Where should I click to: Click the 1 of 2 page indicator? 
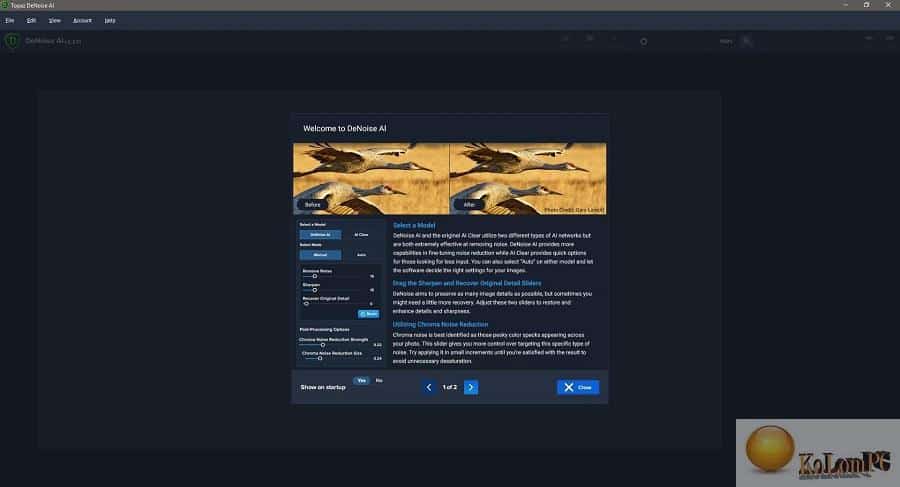(x=450, y=387)
